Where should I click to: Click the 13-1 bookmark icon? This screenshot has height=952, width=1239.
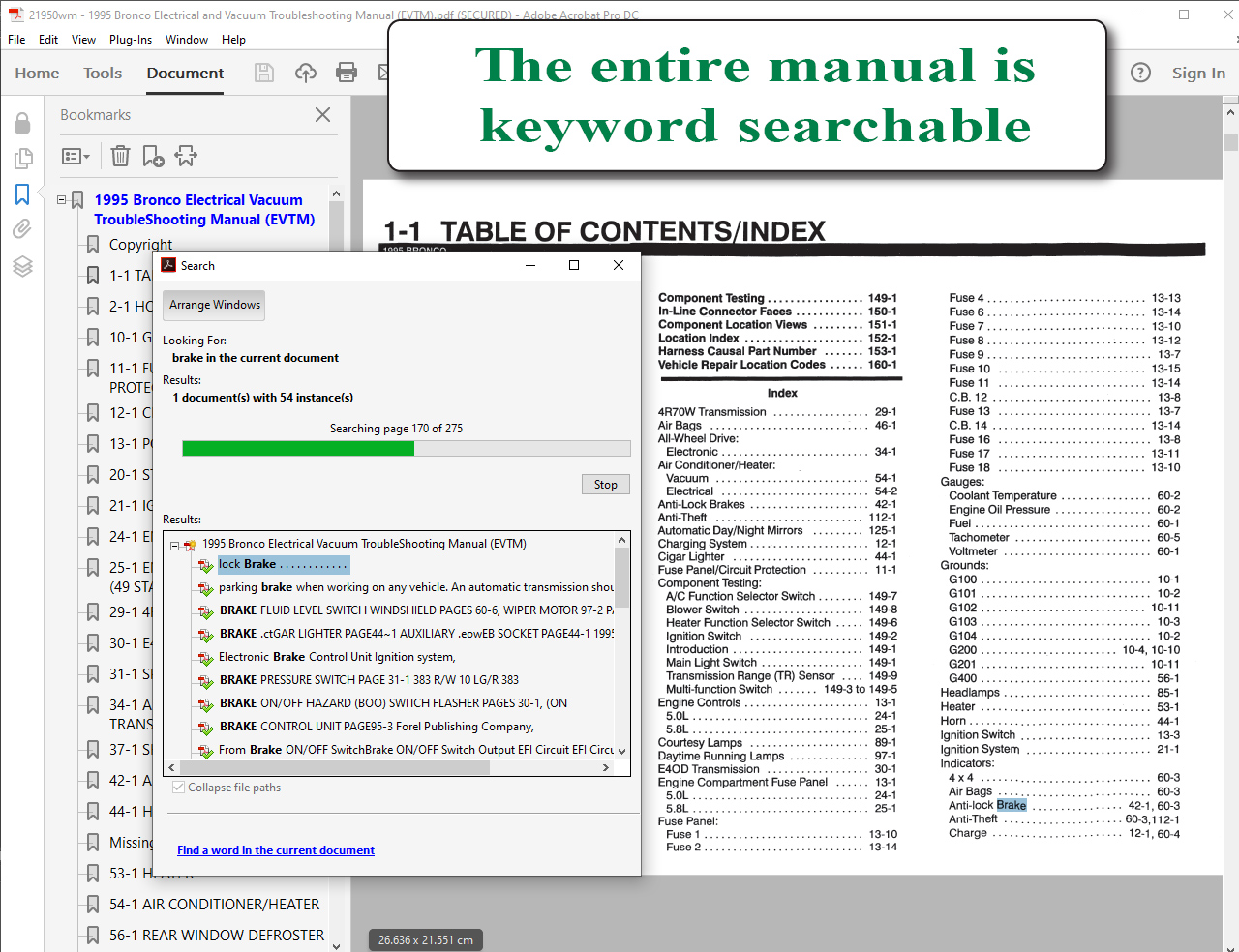pos(93,443)
